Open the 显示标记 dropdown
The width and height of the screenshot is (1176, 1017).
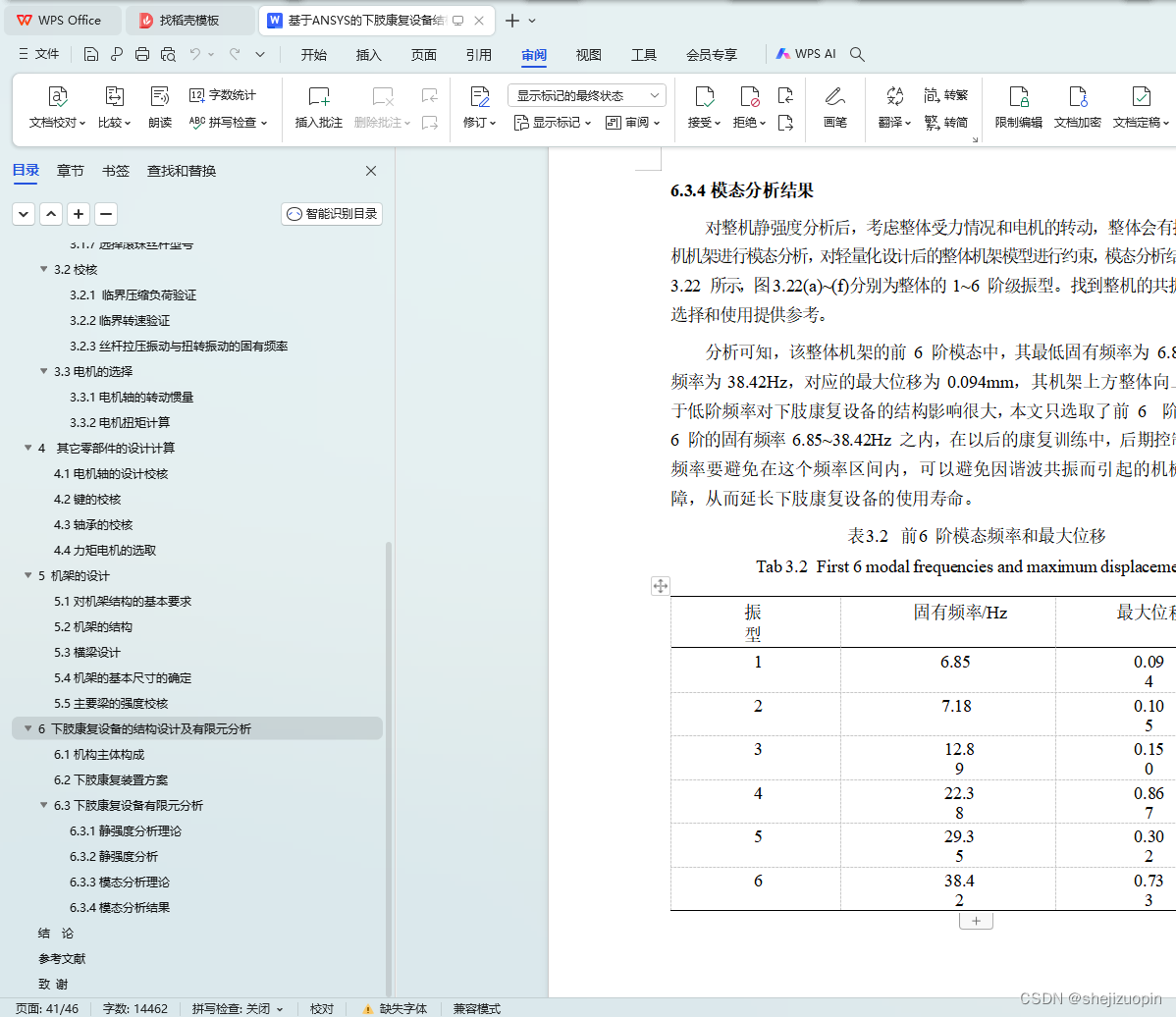point(553,123)
